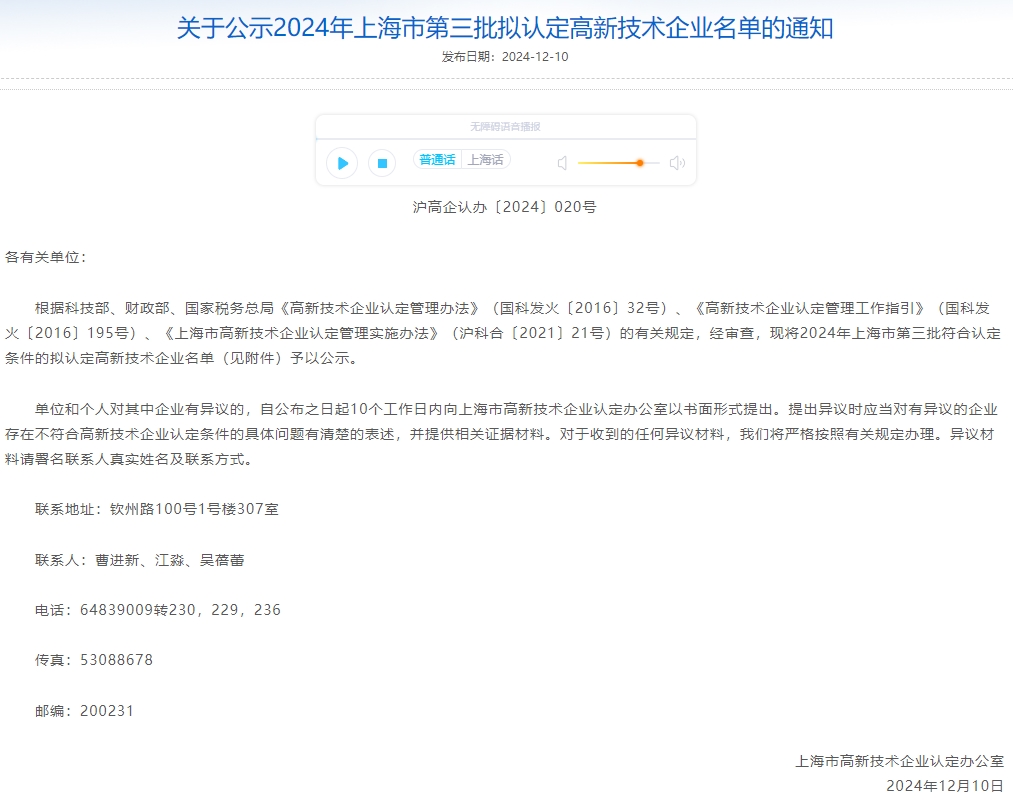Switch narration language to 上海话

pos(487,160)
